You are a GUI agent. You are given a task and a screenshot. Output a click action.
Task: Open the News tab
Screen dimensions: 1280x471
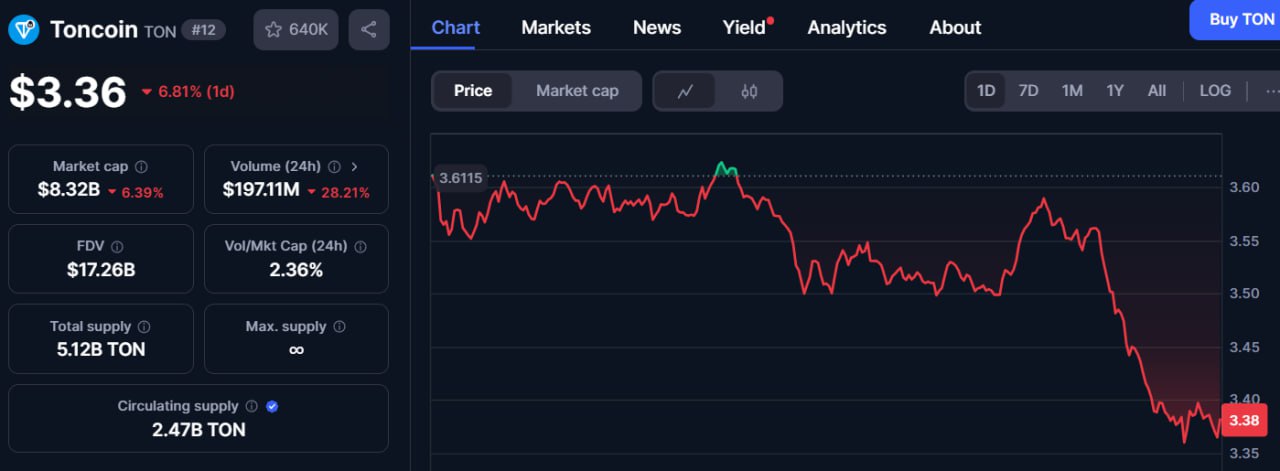[657, 28]
